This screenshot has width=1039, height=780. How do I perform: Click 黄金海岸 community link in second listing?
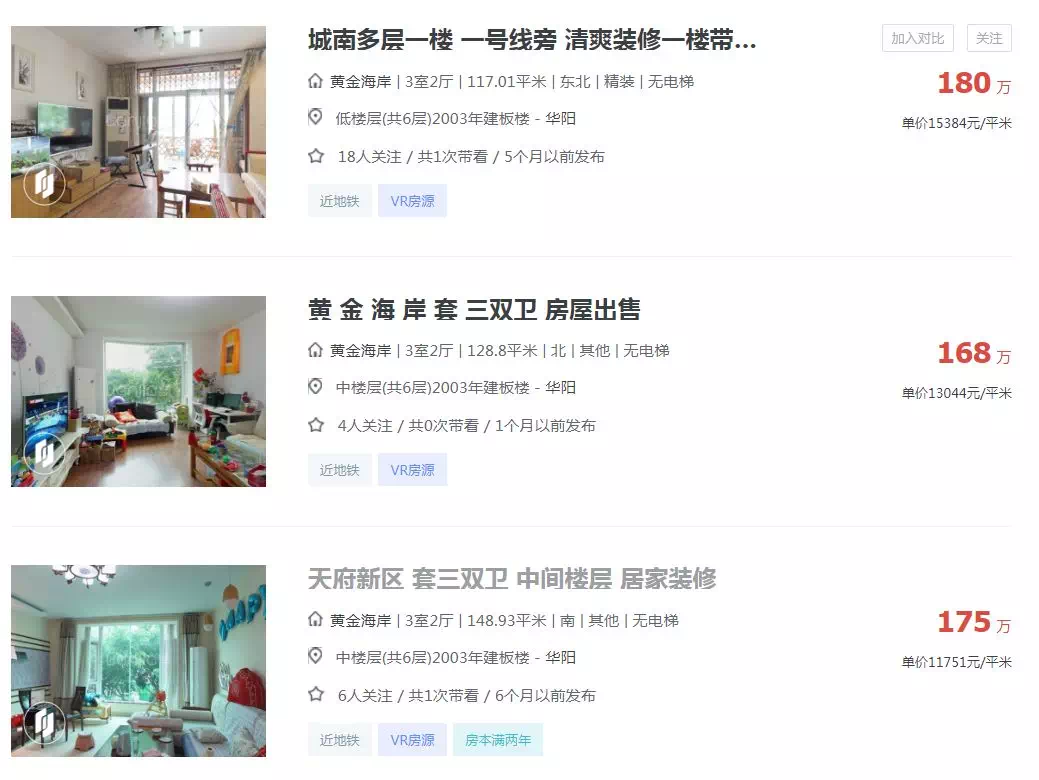[x=361, y=351]
